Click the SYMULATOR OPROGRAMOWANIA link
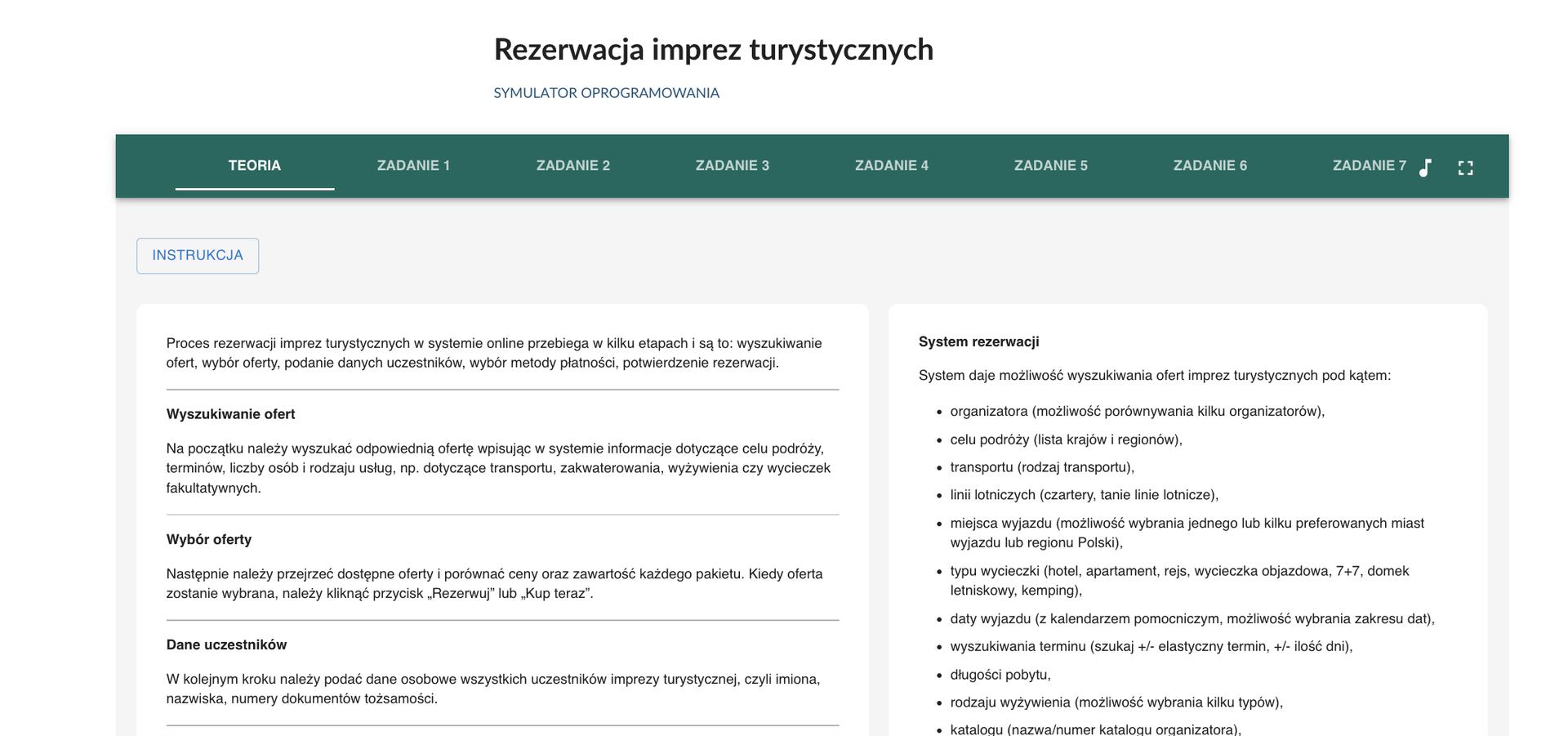 [607, 92]
